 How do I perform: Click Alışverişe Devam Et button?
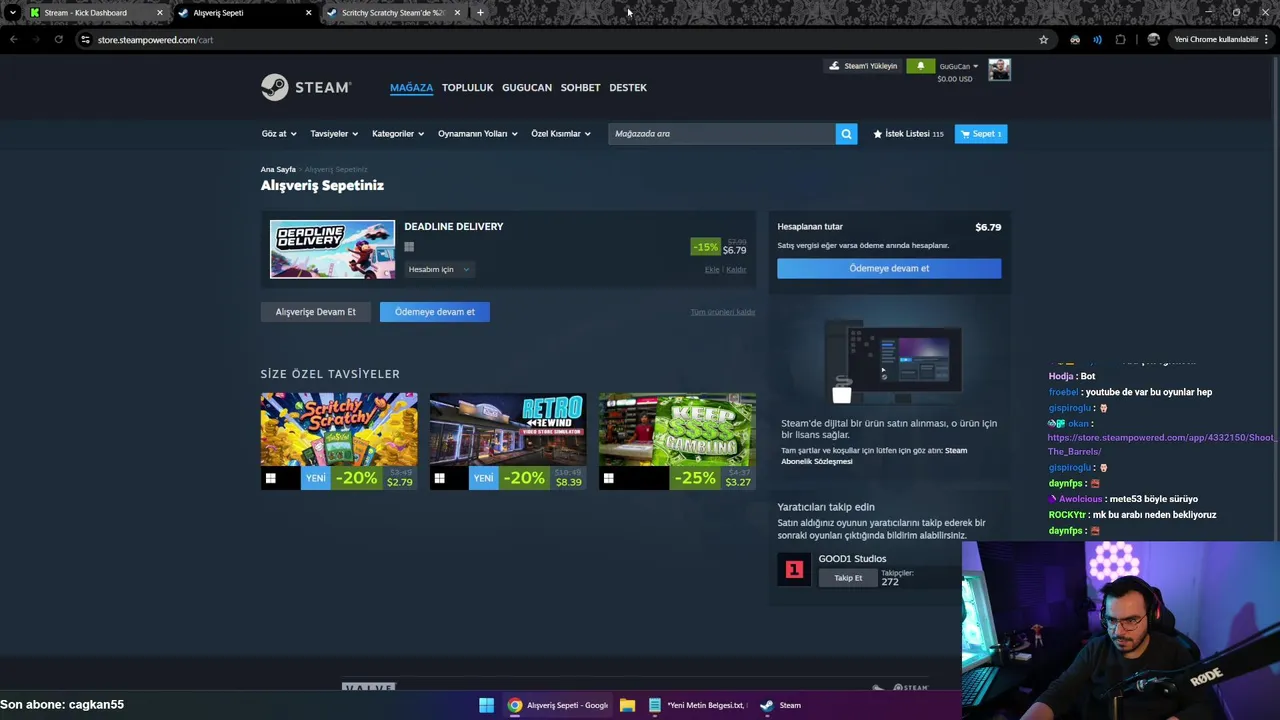[315, 311]
